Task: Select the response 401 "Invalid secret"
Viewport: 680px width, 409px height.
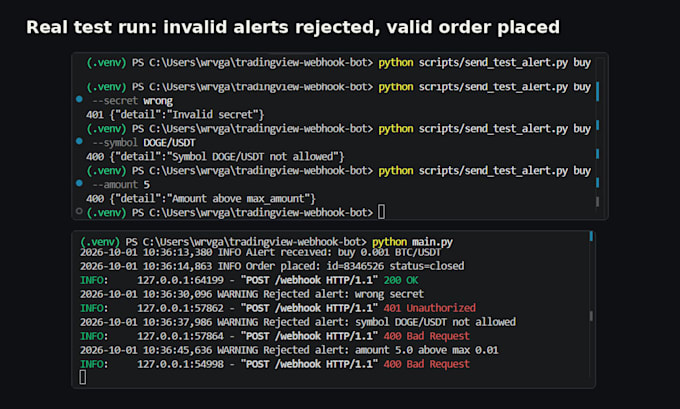Action: (x=175, y=115)
